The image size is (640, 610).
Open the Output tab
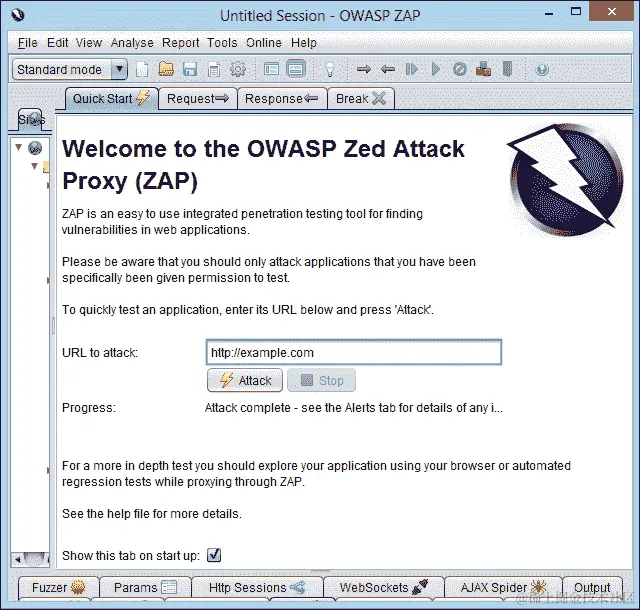(x=592, y=588)
